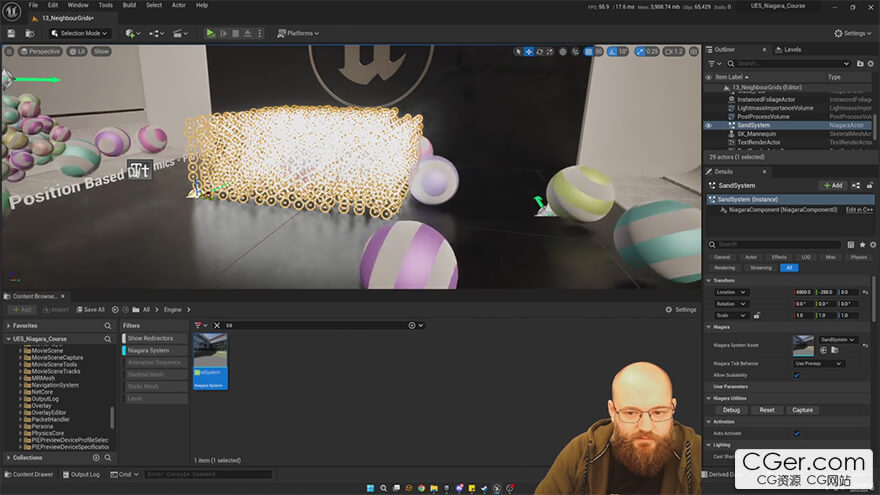Click the Niagara Debug button
This screenshot has width=880, height=495.
point(731,410)
